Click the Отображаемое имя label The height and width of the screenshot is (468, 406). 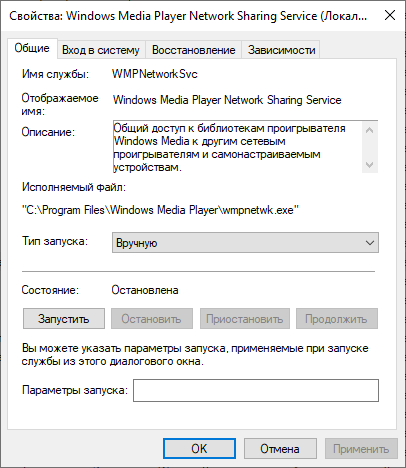pos(60,104)
